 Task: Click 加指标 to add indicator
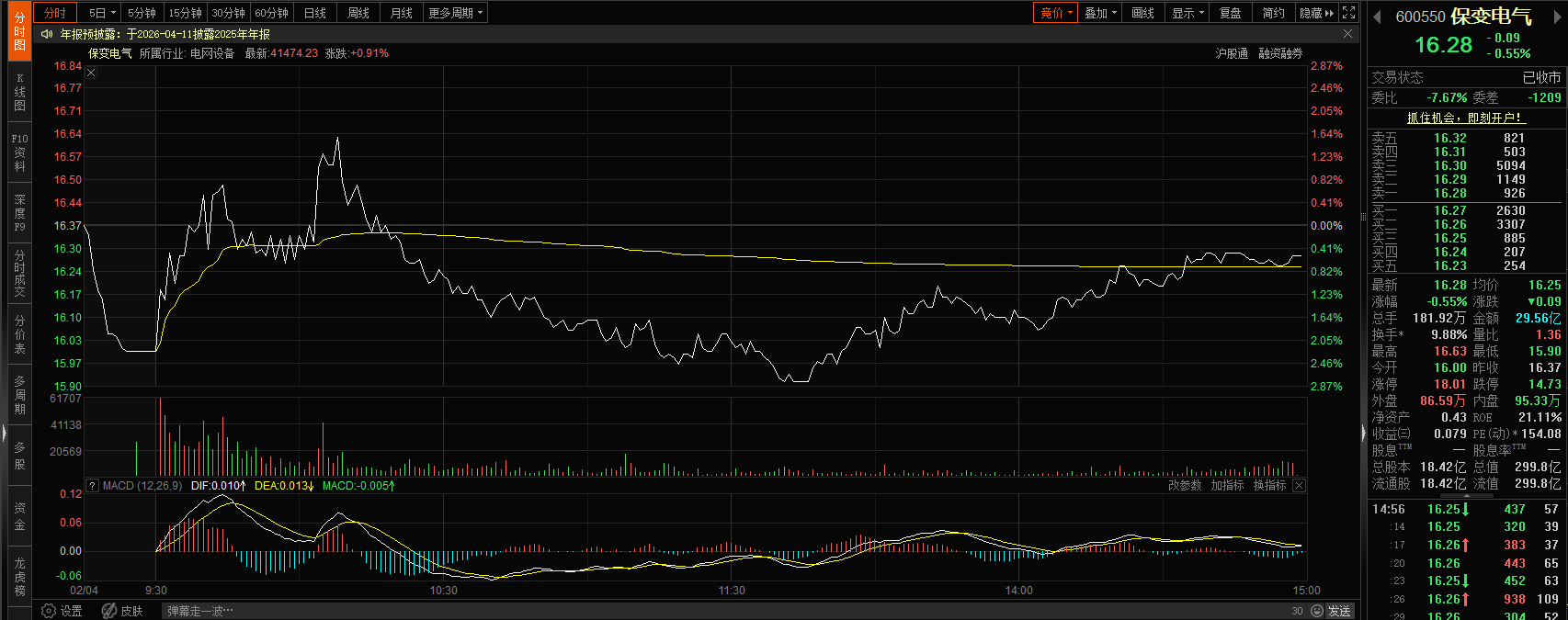1227,485
